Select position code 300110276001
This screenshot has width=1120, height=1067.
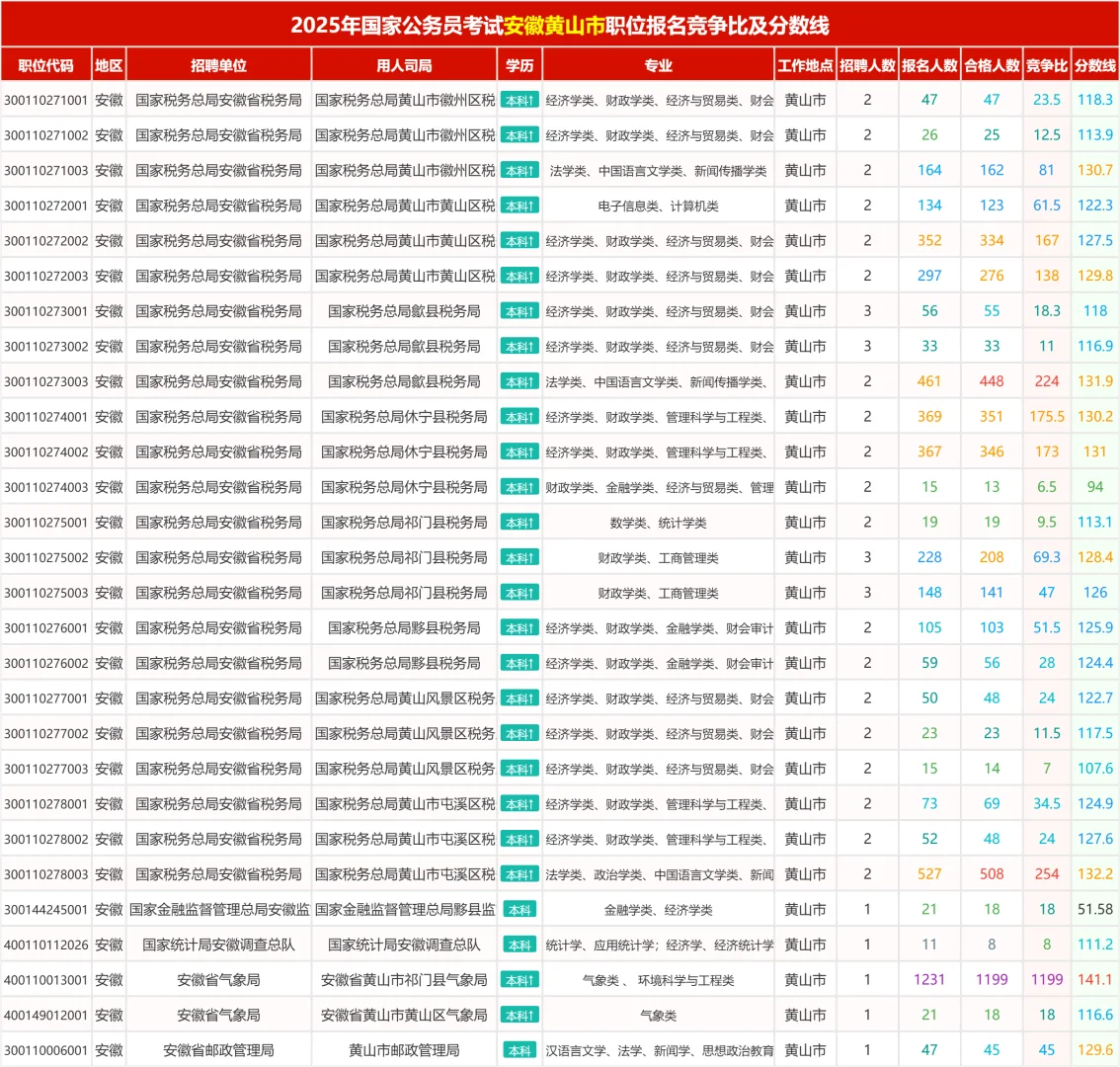[45, 628]
